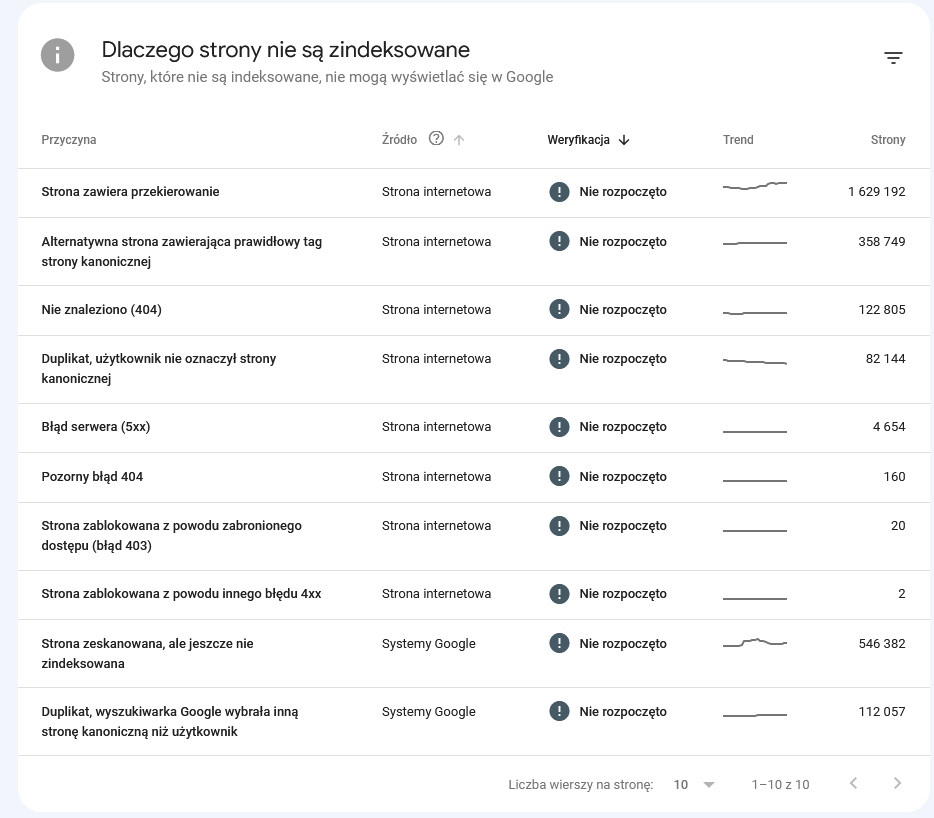This screenshot has width=934, height=818.
Task: Click the Weryfikacja descending sort arrow
Action: point(624,140)
